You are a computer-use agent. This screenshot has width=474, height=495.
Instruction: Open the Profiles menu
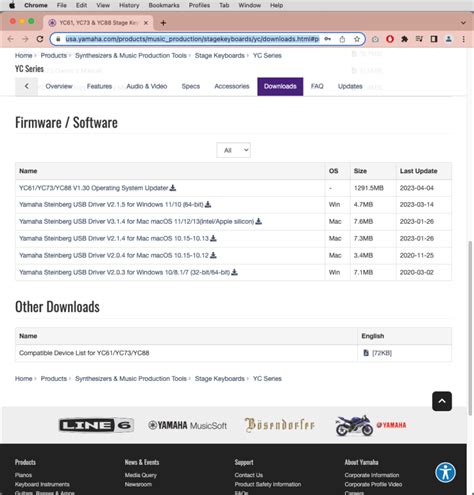click(x=199, y=5)
